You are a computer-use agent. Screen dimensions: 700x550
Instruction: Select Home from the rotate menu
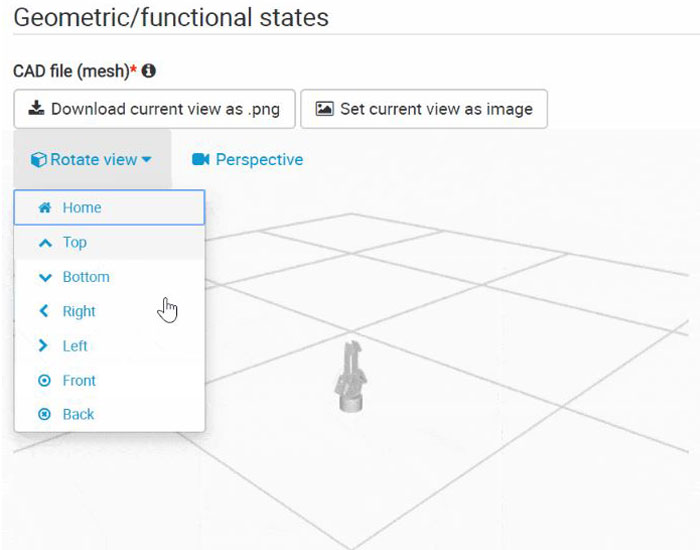coord(82,208)
